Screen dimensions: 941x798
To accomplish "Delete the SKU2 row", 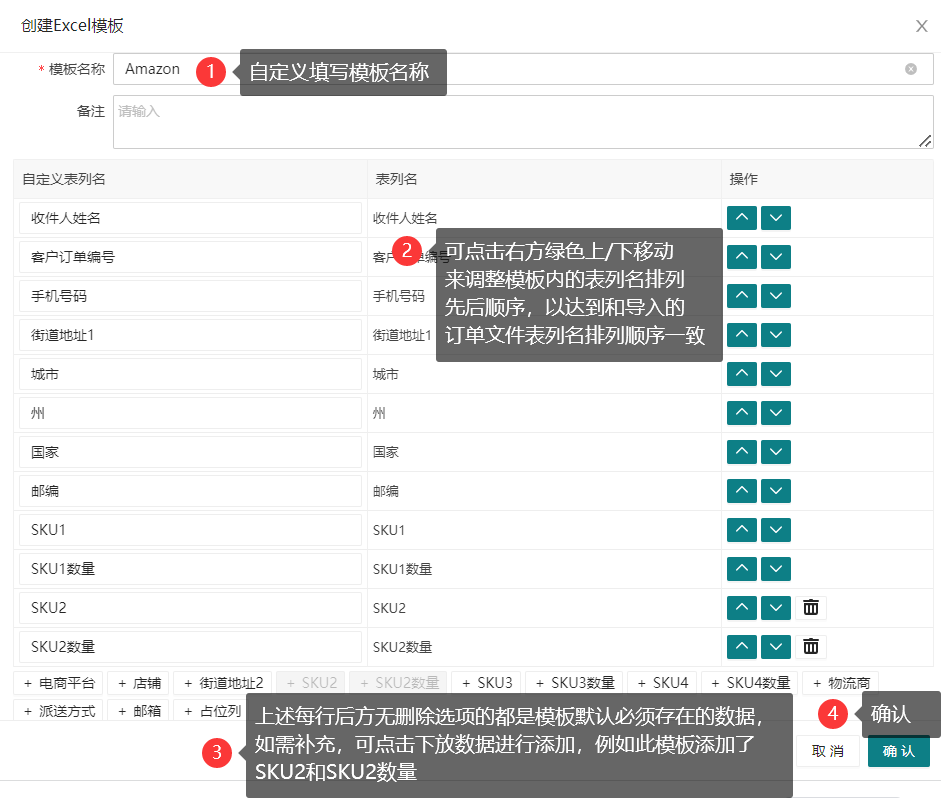I will click(x=811, y=608).
